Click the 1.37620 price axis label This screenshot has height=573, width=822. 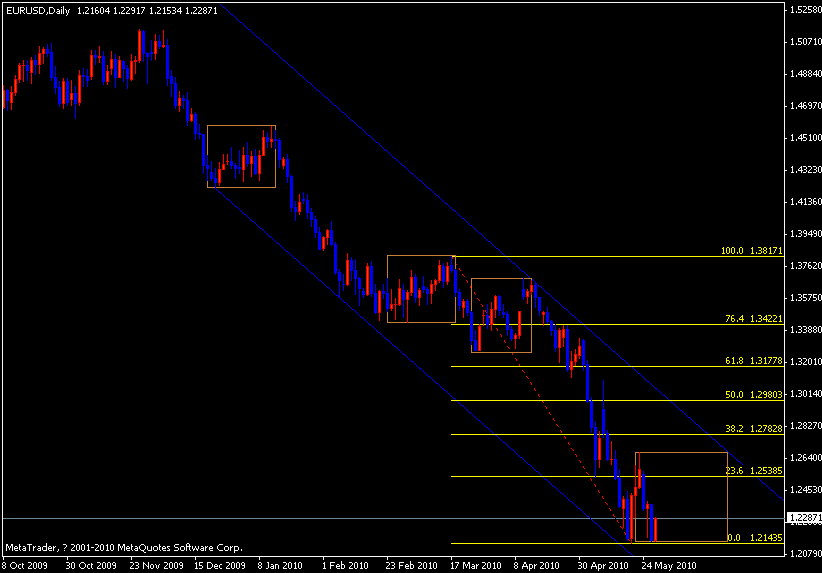coord(806,266)
